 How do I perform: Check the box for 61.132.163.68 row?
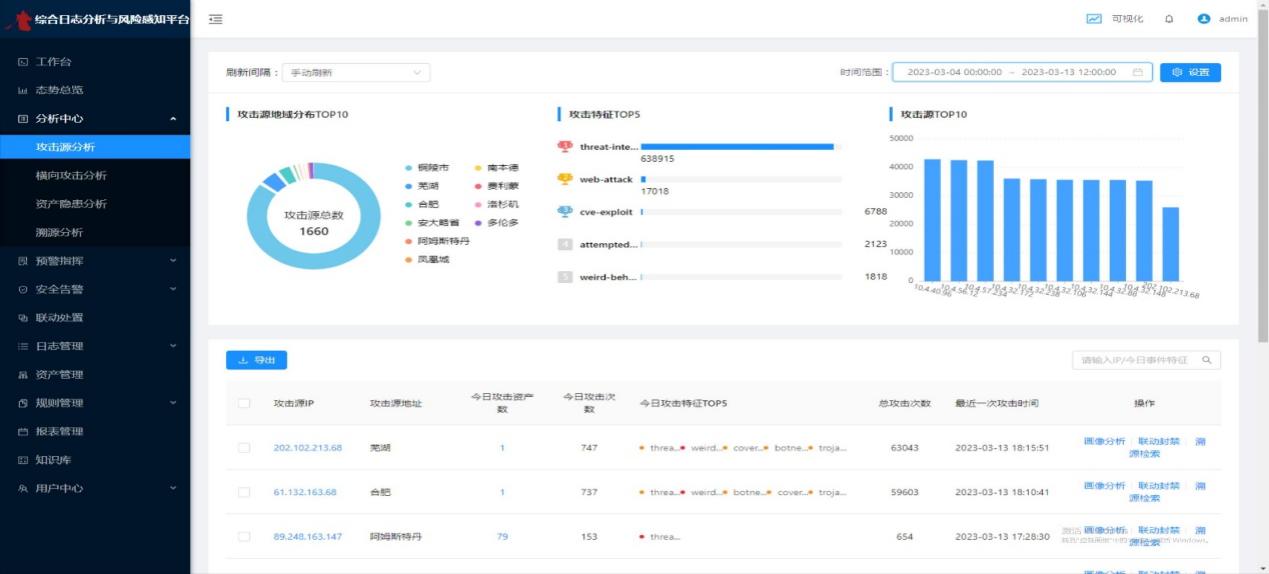click(244, 492)
